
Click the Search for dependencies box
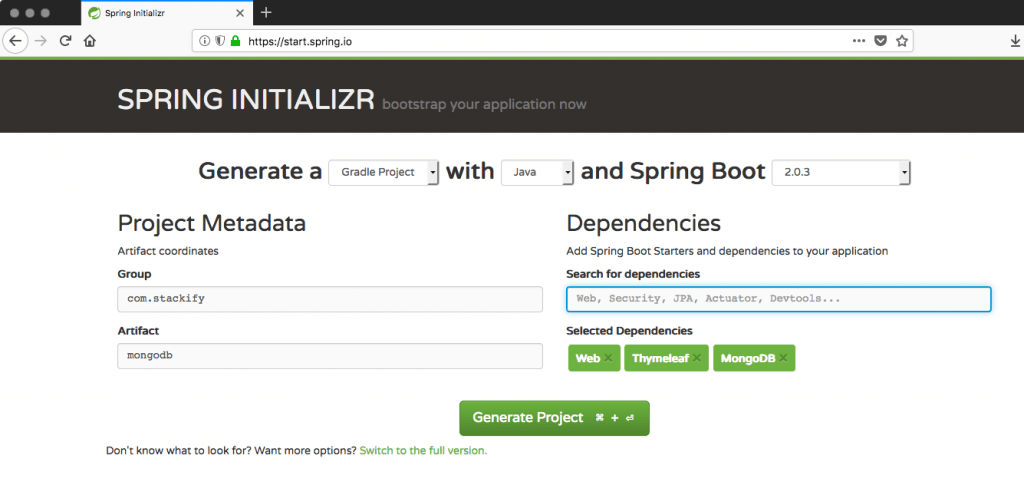[x=778, y=299]
